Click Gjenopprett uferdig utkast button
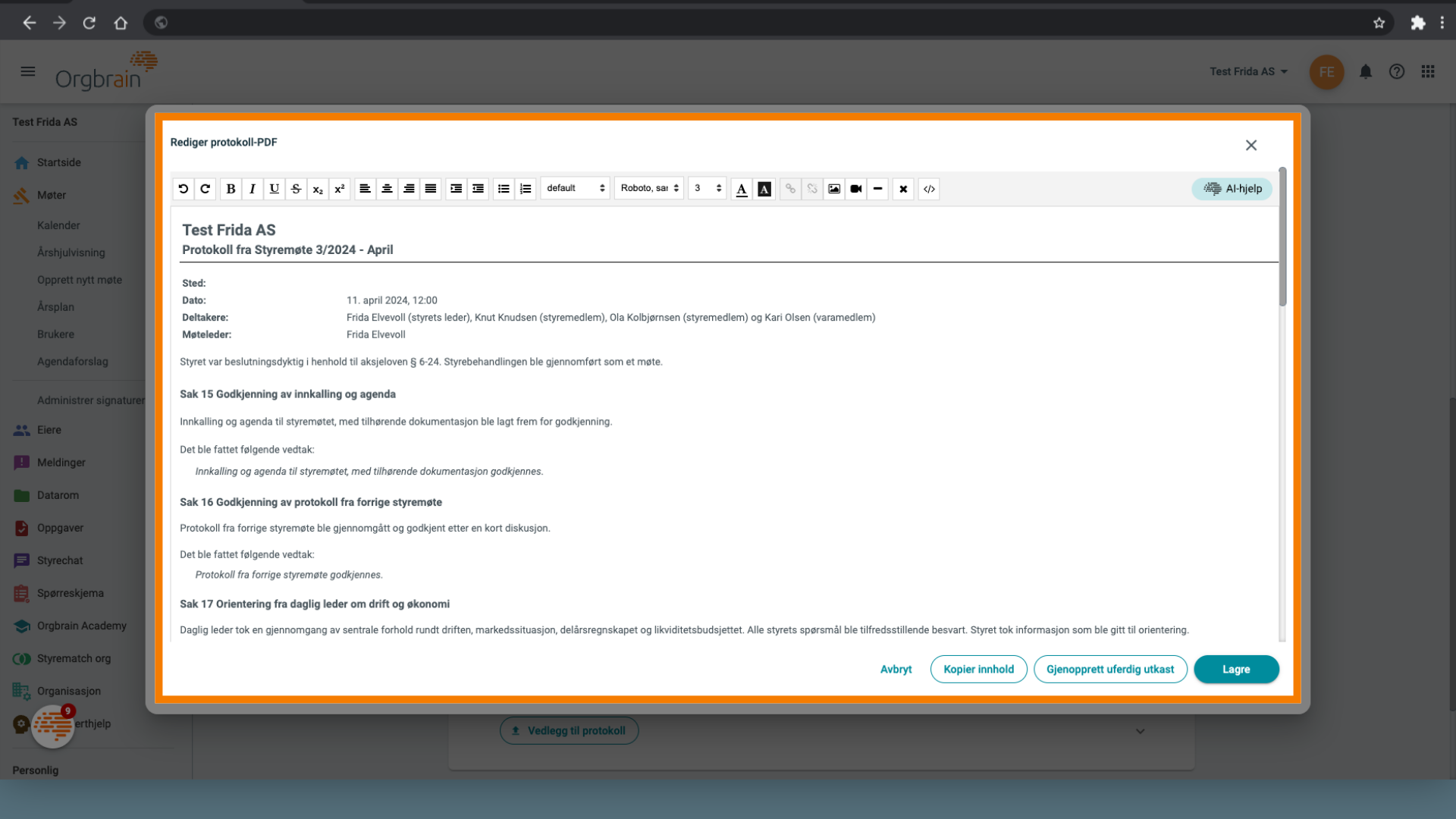1456x819 pixels. coord(1110,669)
